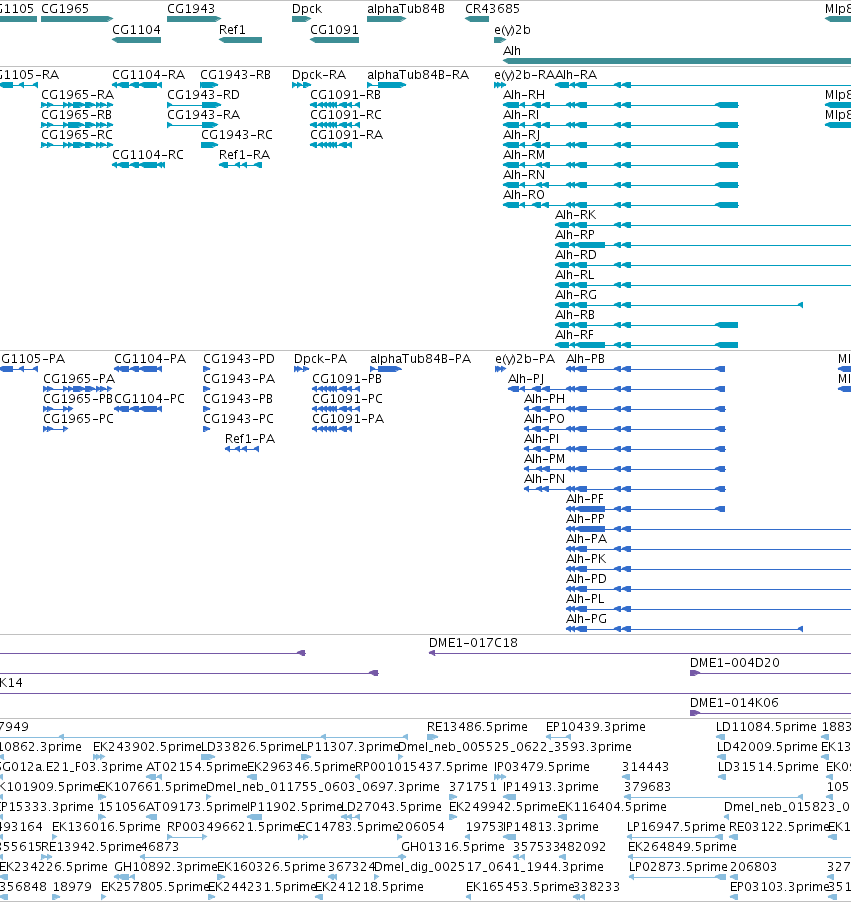Select the CG1091 gene bar
Screen dimensions: 851x902
pos(334,40)
